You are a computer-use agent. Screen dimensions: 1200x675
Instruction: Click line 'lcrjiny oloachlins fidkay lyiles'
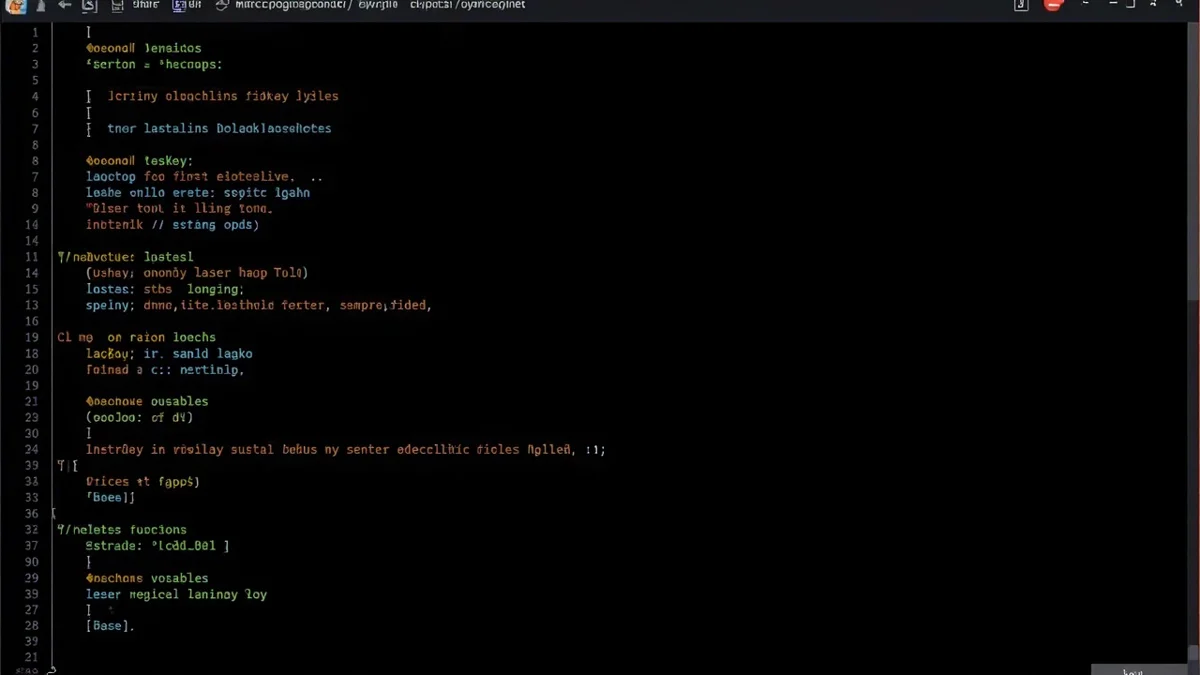(x=222, y=97)
